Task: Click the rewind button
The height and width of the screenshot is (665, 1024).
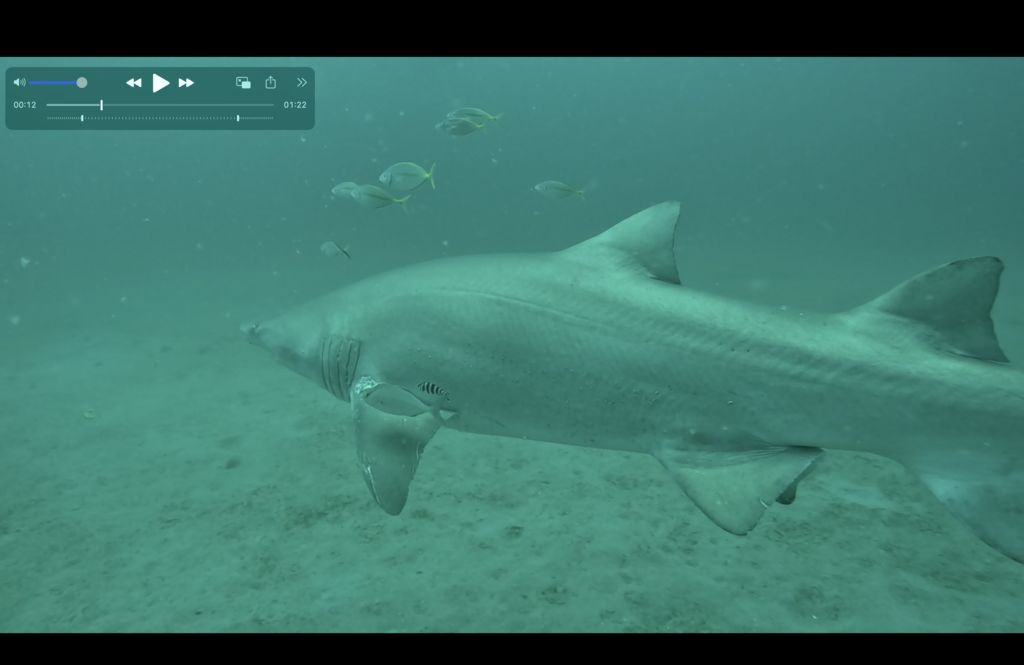Action: (133, 83)
